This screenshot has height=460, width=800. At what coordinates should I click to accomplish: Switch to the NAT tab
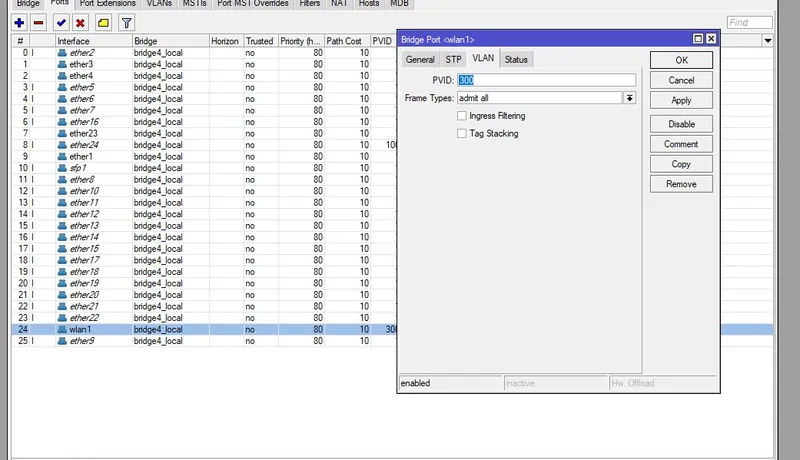(339, 4)
